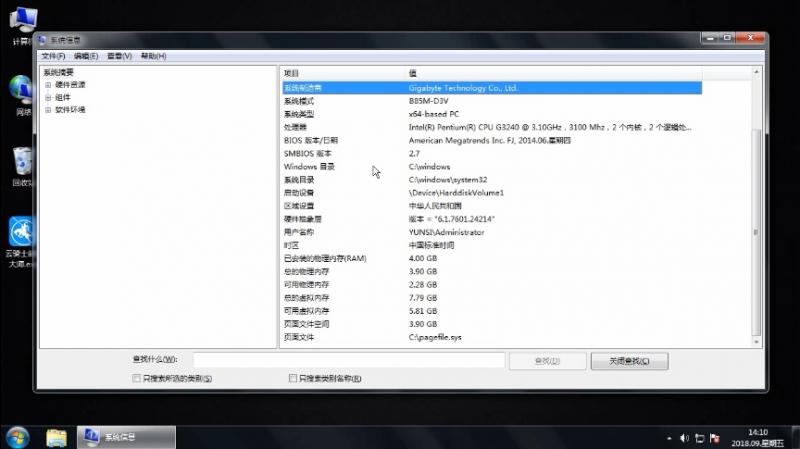This screenshot has height=449, width=800.
Task: Click scrollbar down arrow in details pane
Action: pyautogui.click(x=756, y=342)
